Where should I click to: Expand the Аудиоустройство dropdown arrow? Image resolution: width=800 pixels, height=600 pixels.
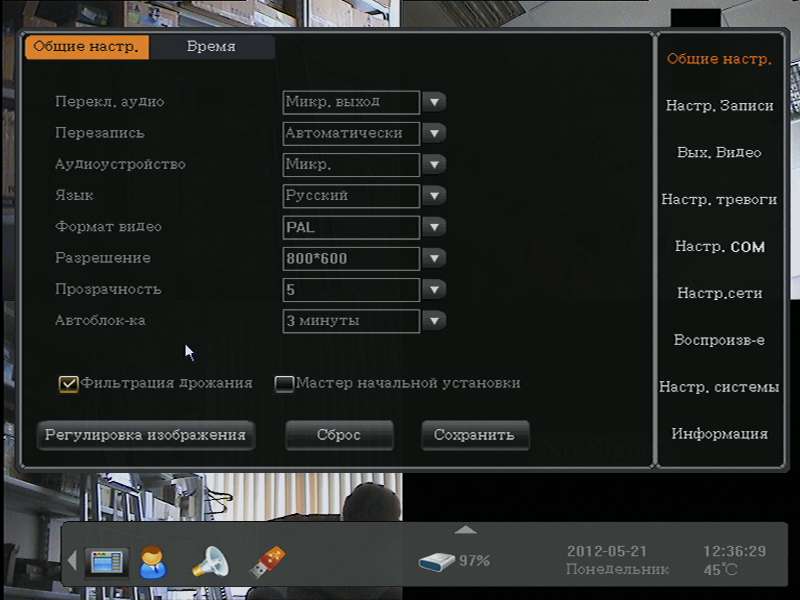434,164
